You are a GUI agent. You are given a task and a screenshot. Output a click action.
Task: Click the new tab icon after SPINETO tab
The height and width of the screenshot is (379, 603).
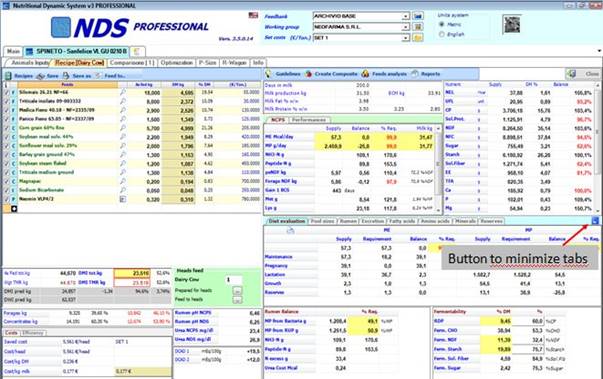point(137,51)
